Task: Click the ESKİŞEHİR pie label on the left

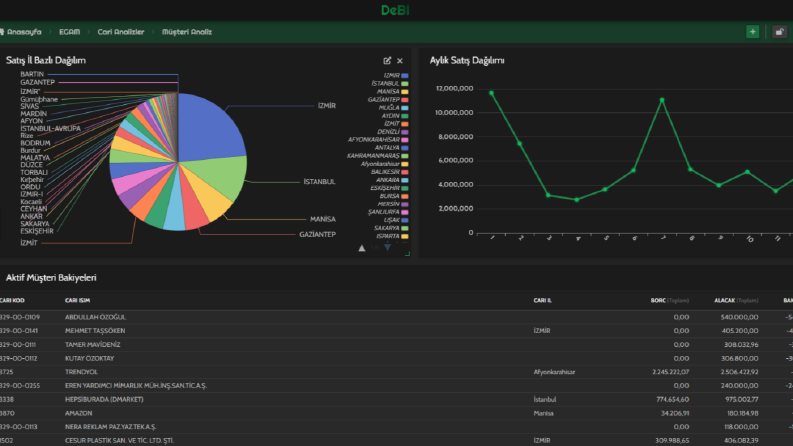Action: click(37, 231)
